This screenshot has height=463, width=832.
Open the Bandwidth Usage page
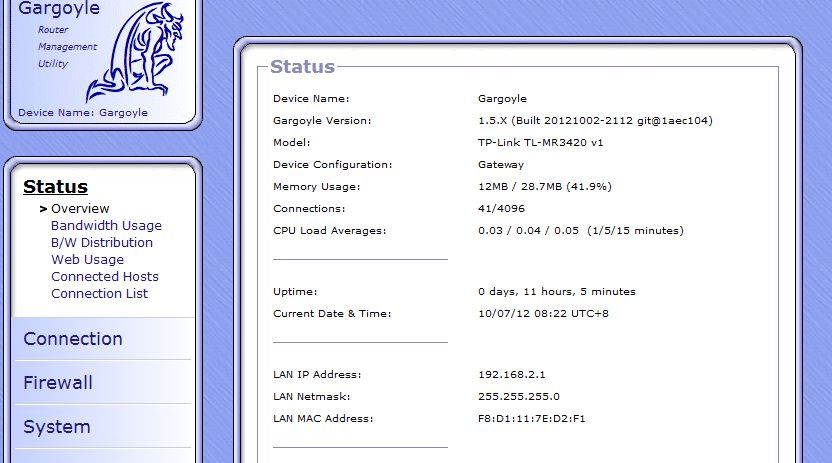pyautogui.click(x=106, y=226)
